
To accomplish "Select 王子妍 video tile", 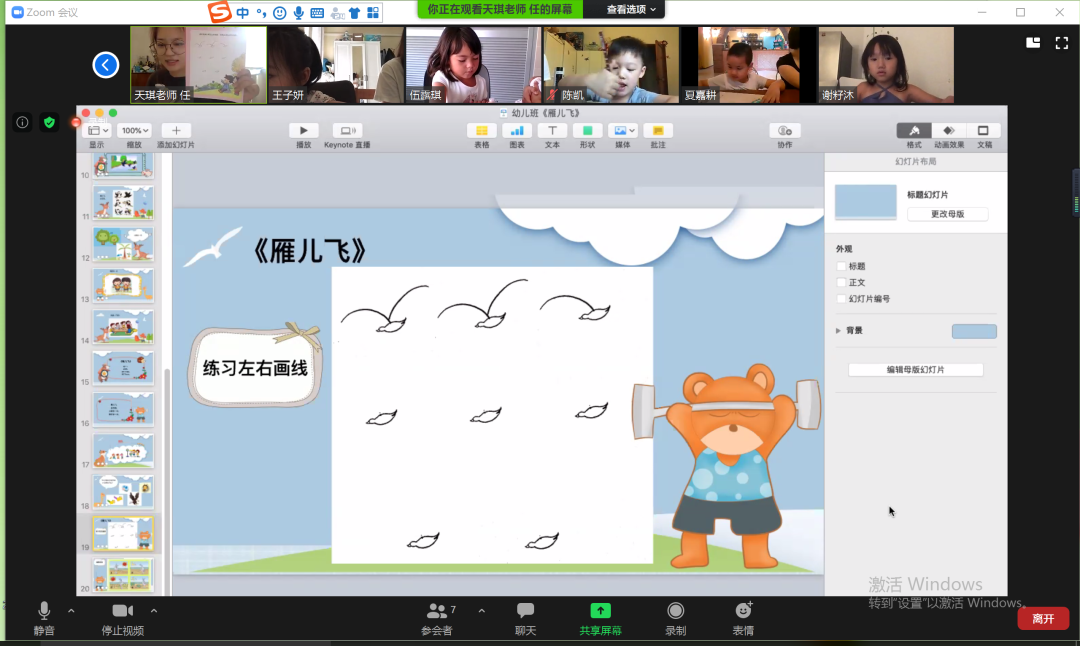I will pyautogui.click(x=335, y=65).
